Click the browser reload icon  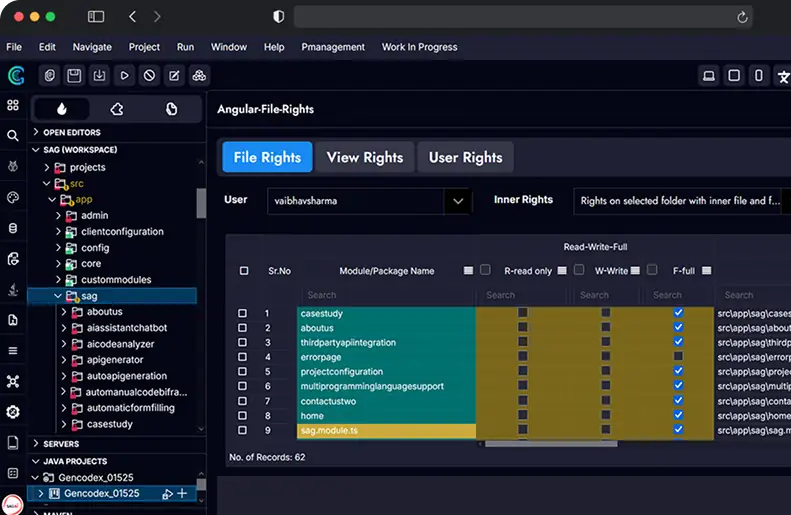[x=742, y=17]
